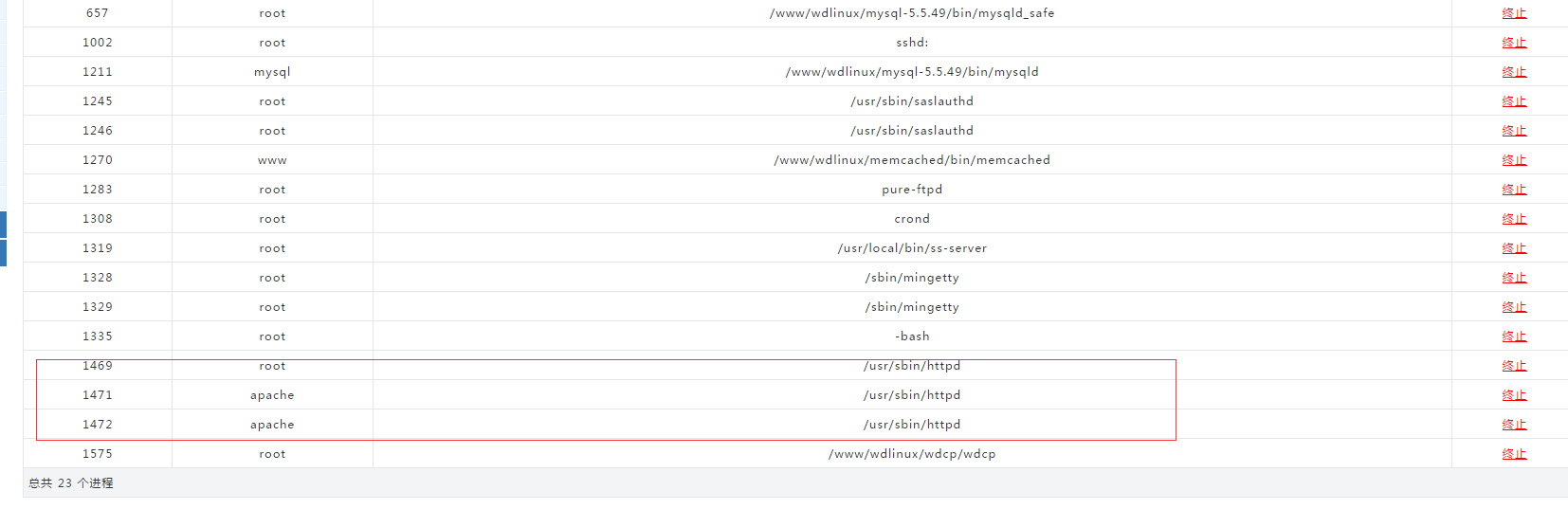The image size is (1568, 509).
Task: Click /usr/local/bin/ss-server command
Action: (x=912, y=248)
